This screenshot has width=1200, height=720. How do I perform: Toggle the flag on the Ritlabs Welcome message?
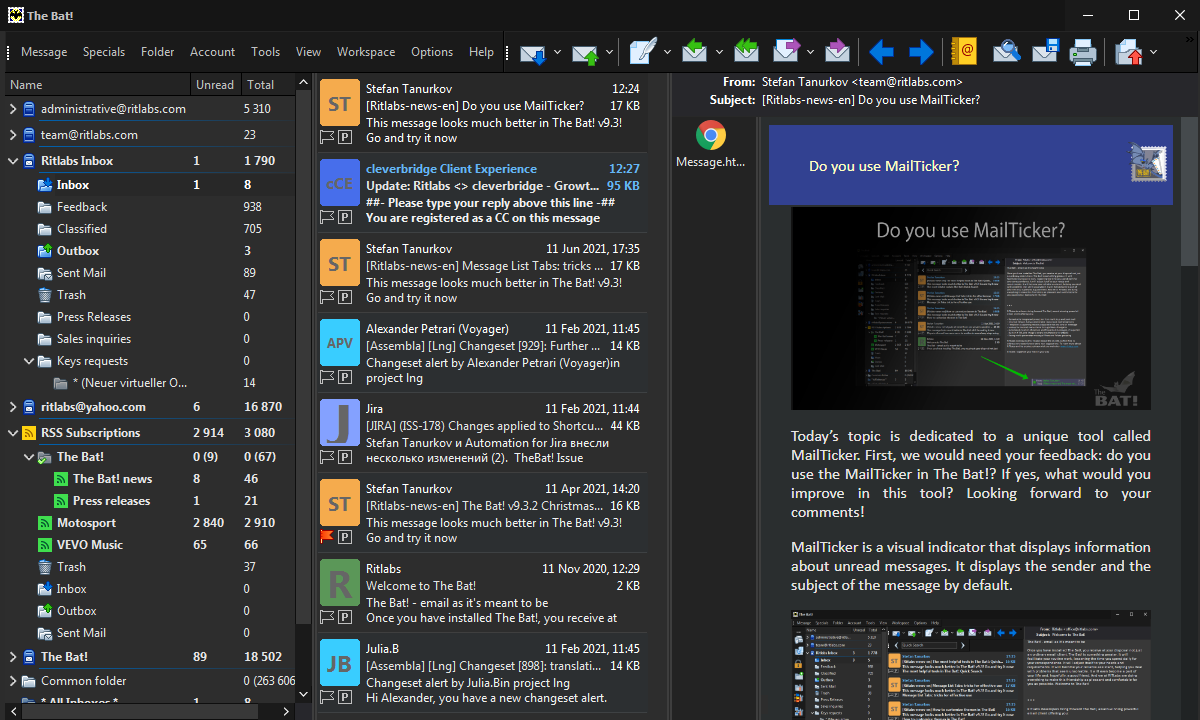click(327, 616)
